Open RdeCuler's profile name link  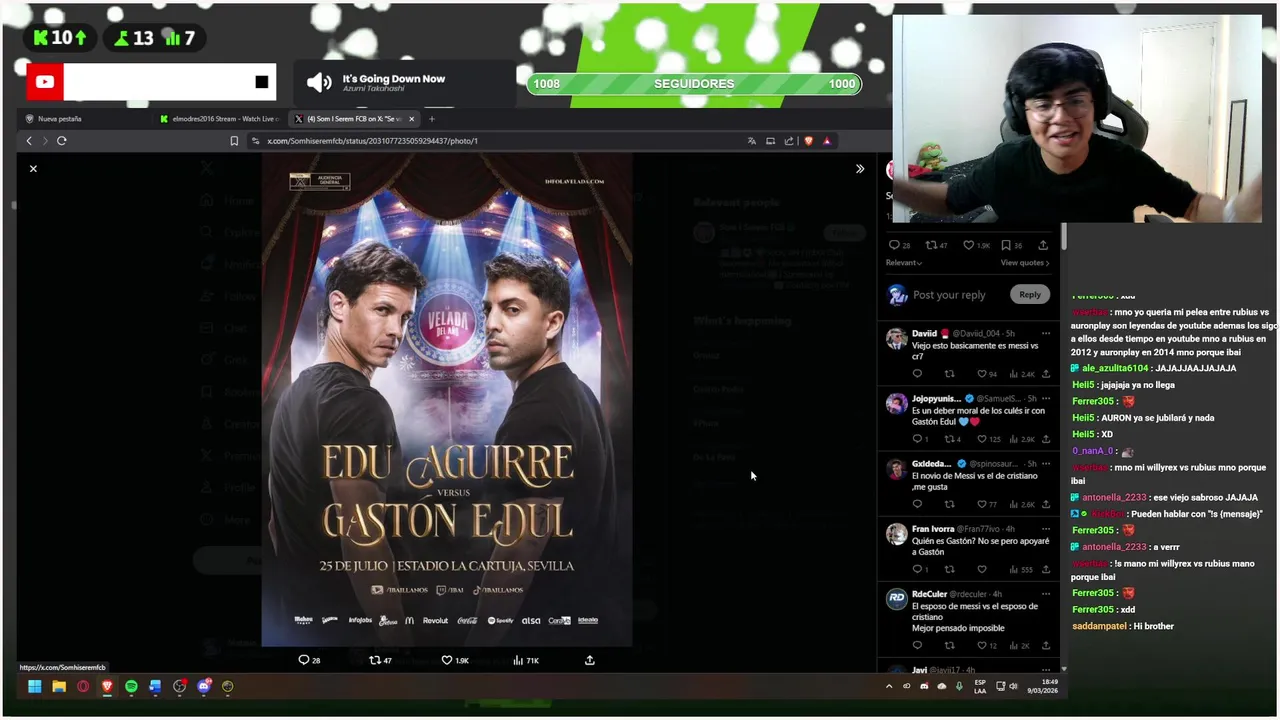(x=929, y=594)
